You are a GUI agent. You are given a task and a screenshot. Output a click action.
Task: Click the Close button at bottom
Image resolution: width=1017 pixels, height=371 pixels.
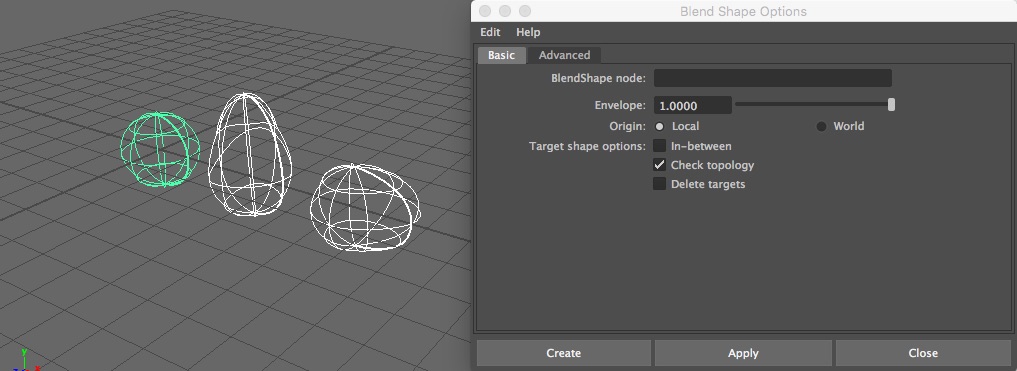click(923, 353)
